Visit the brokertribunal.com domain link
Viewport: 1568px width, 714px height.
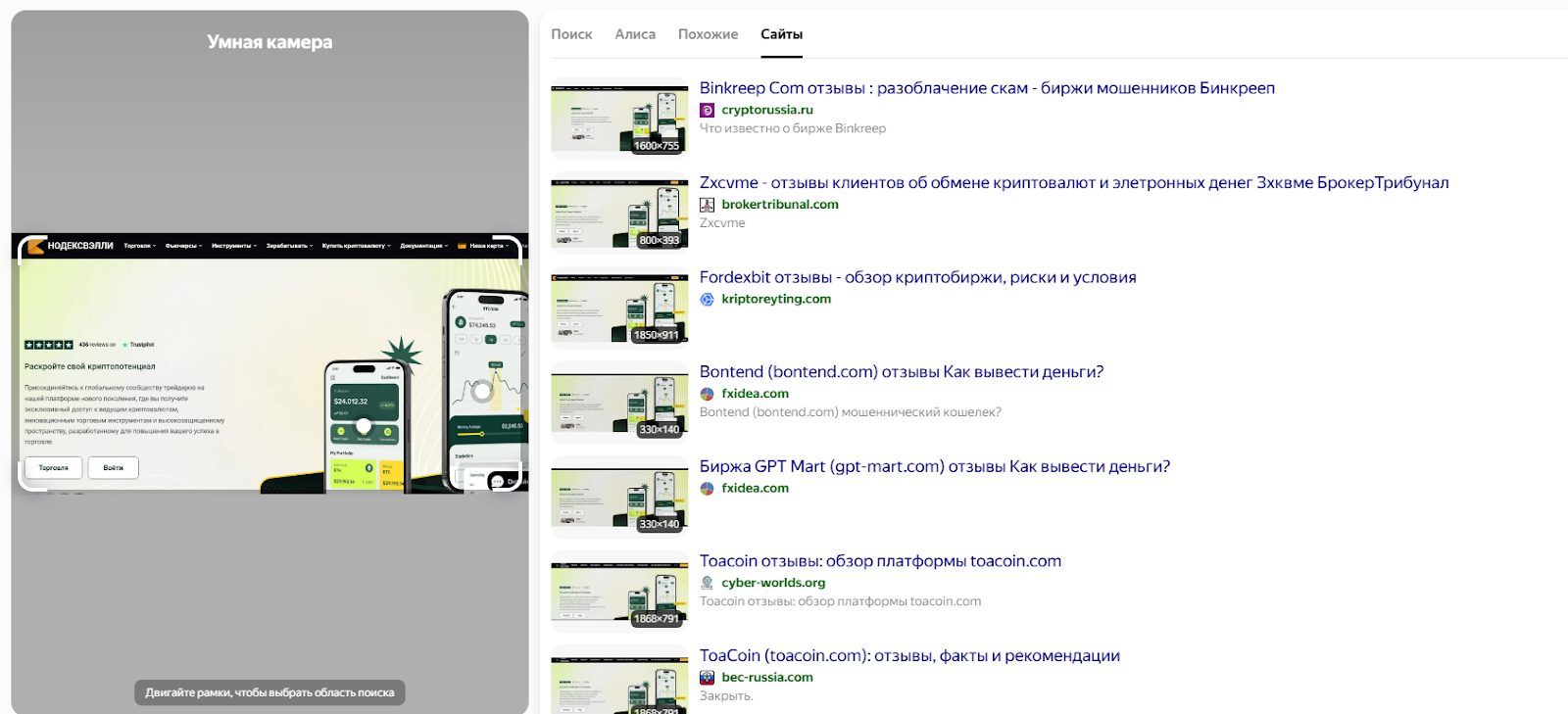pyautogui.click(x=779, y=205)
